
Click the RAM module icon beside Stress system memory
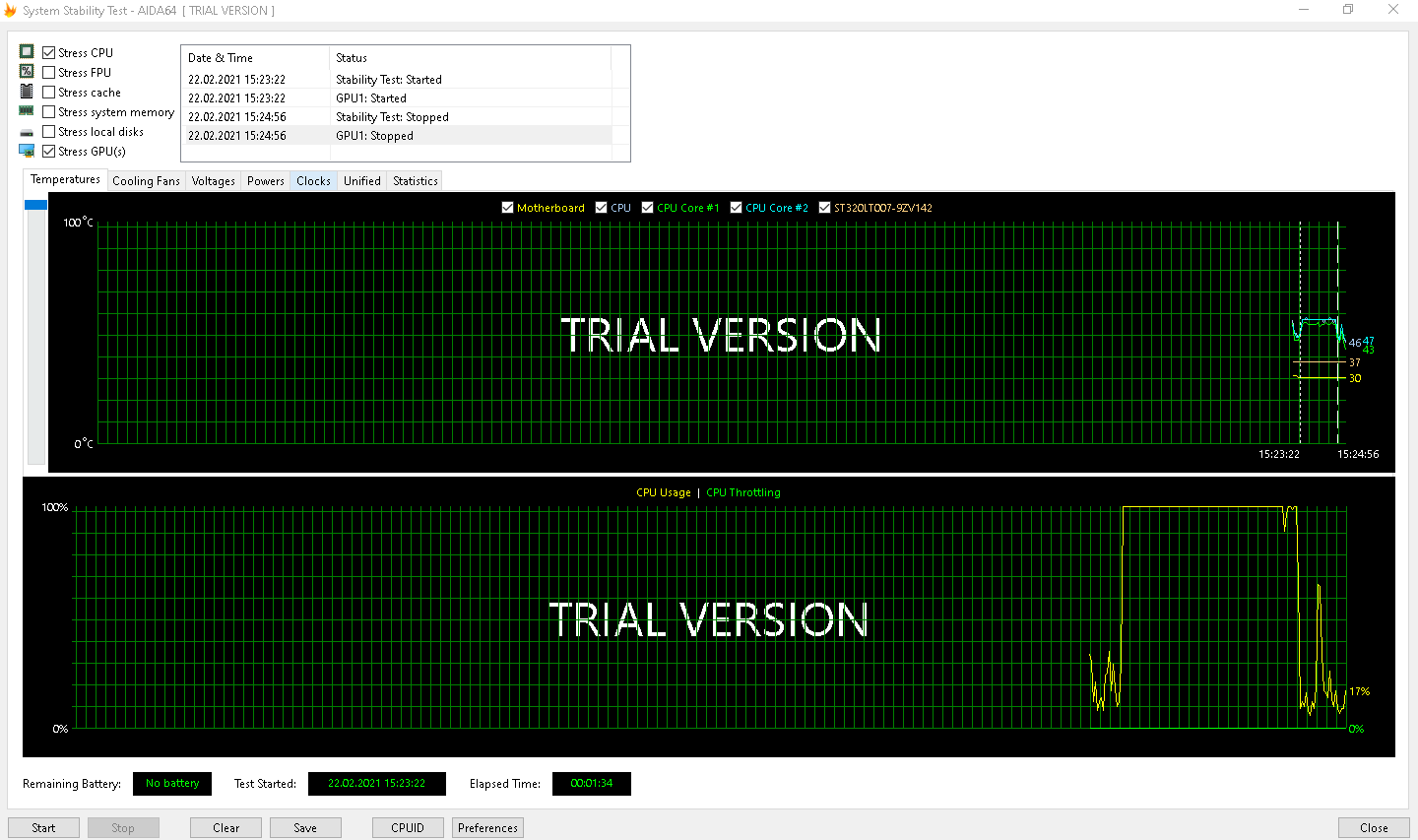click(27, 111)
